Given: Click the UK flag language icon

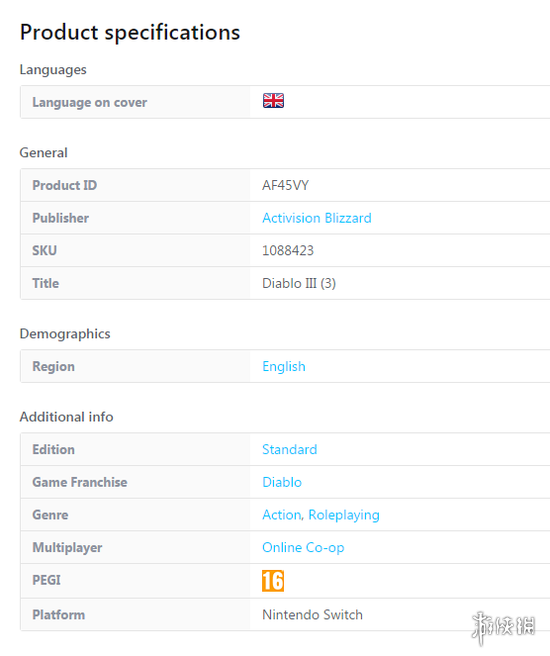Looking at the screenshot, I should [x=273, y=100].
